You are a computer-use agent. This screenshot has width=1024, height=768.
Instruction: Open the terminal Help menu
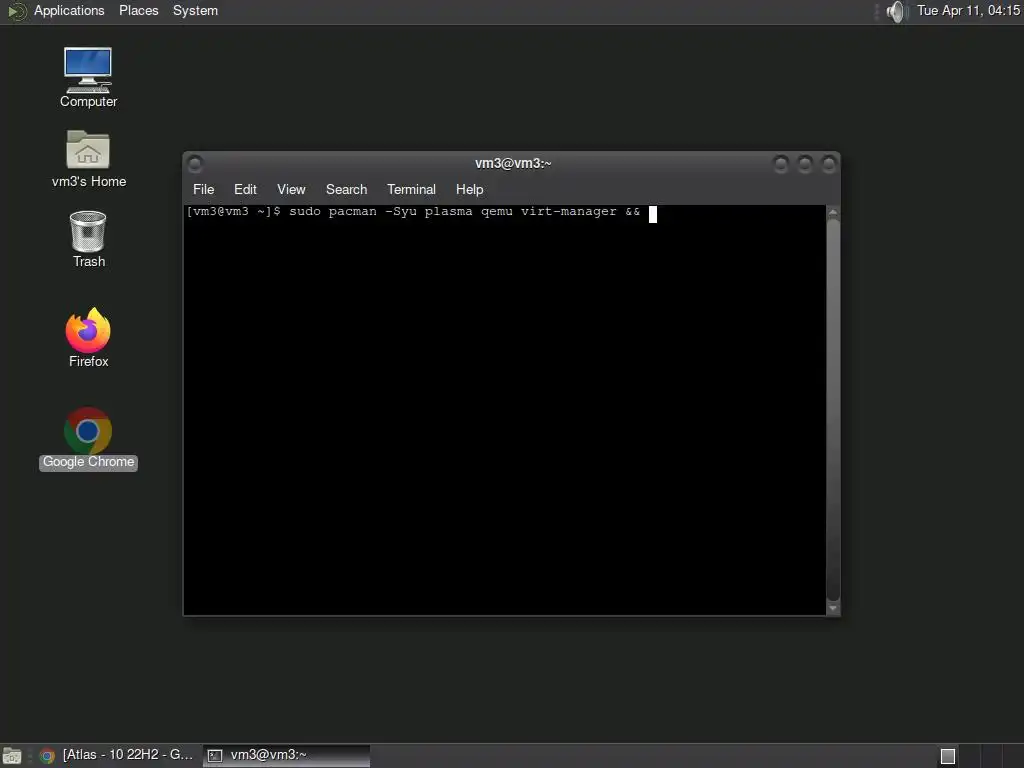(469, 189)
